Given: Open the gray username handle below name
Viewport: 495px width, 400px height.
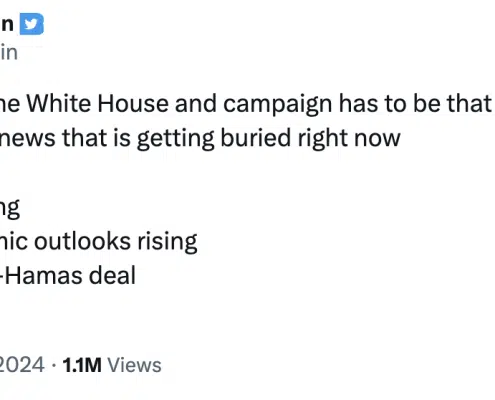Looking at the screenshot, I should click(x=9, y=53).
